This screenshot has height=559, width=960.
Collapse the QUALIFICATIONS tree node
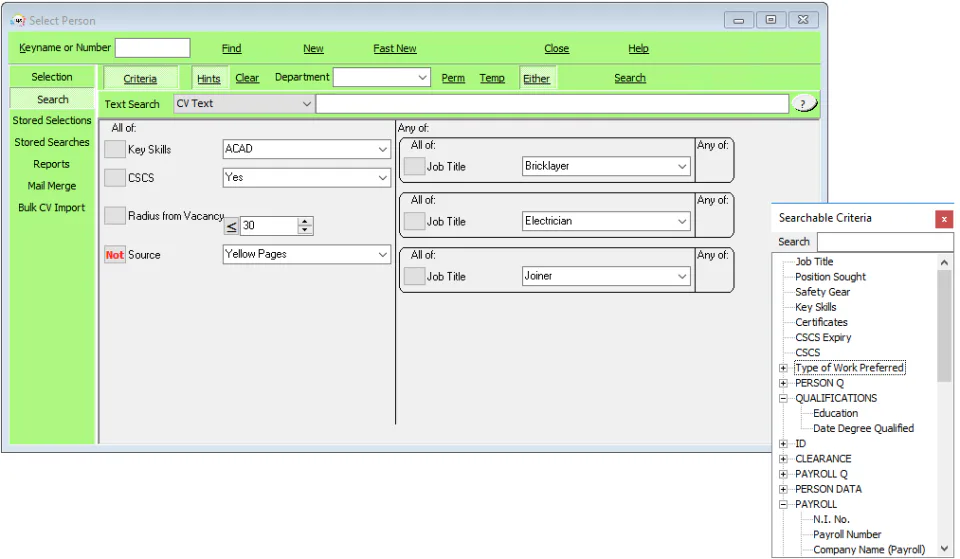783,398
